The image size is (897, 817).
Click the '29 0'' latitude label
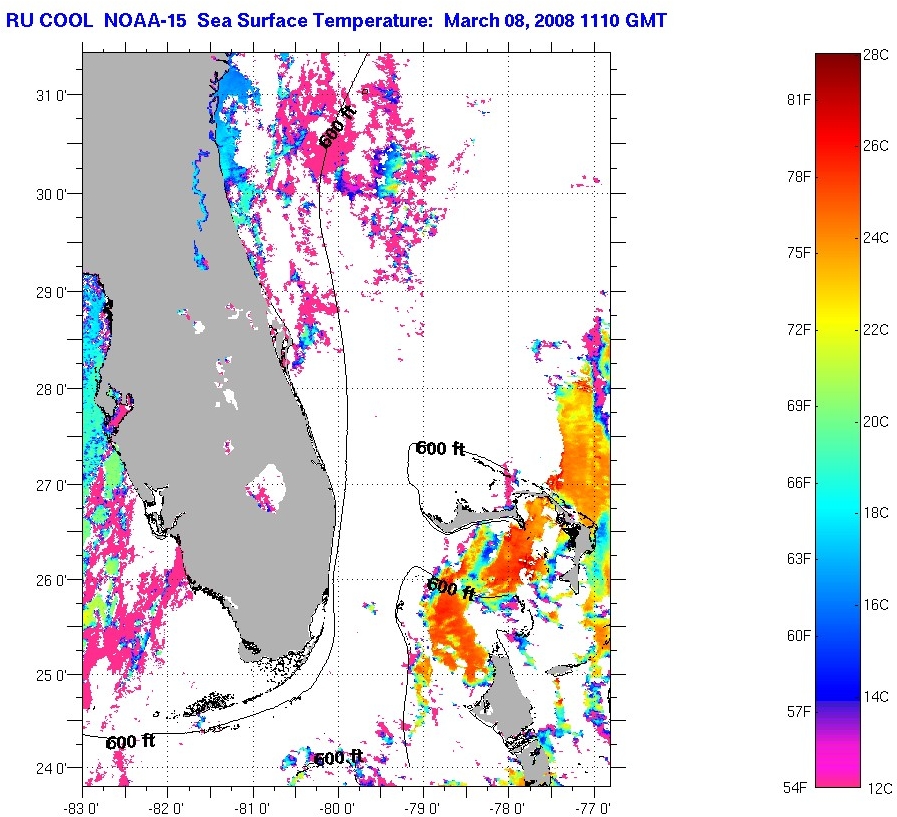[x=50, y=292]
